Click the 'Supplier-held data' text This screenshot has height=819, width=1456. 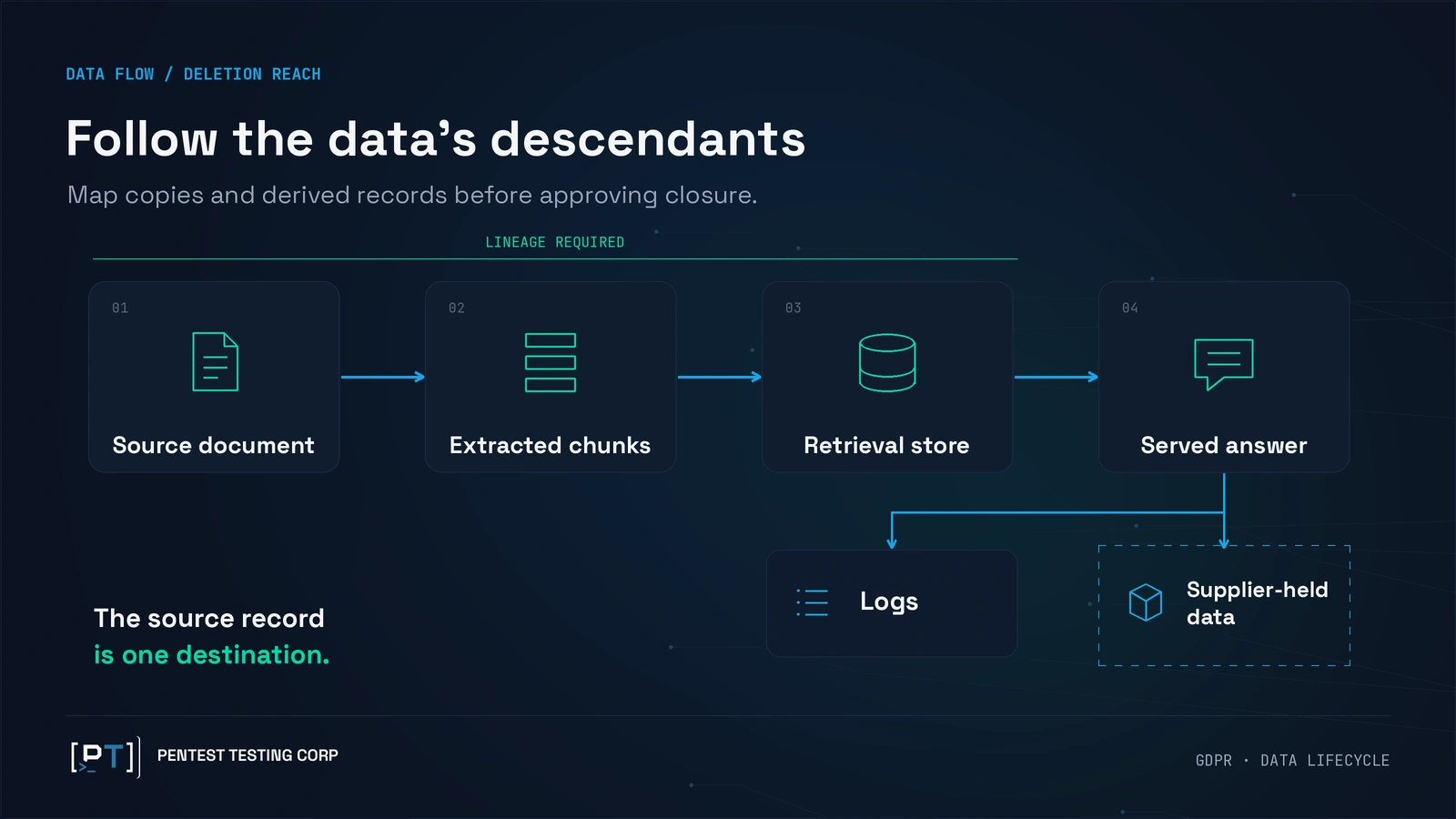pyautogui.click(x=1257, y=603)
